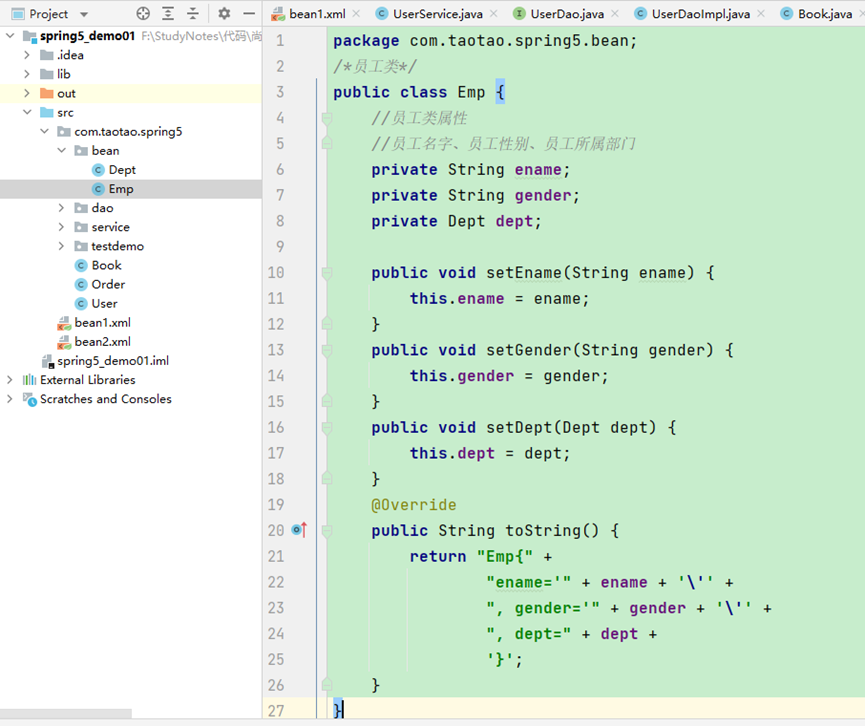Expand External Libraries node
This screenshot has height=726, width=865.
pos(10,380)
